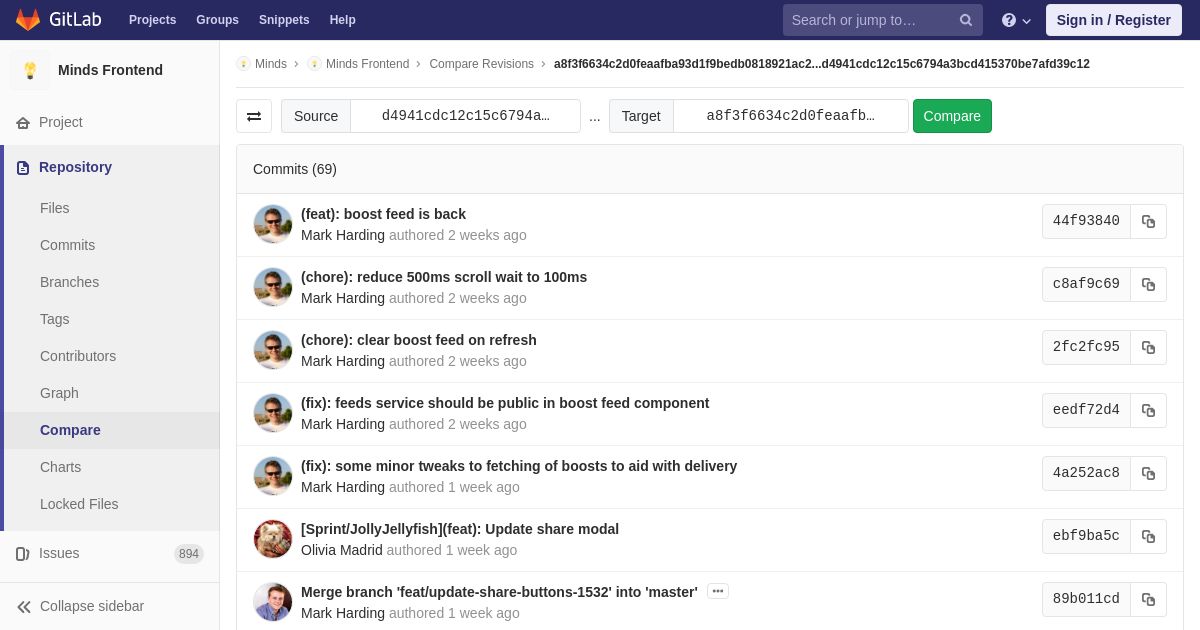The image size is (1200, 630).
Task: Copy commit SHA 44f93840
Action: [x=1148, y=222]
